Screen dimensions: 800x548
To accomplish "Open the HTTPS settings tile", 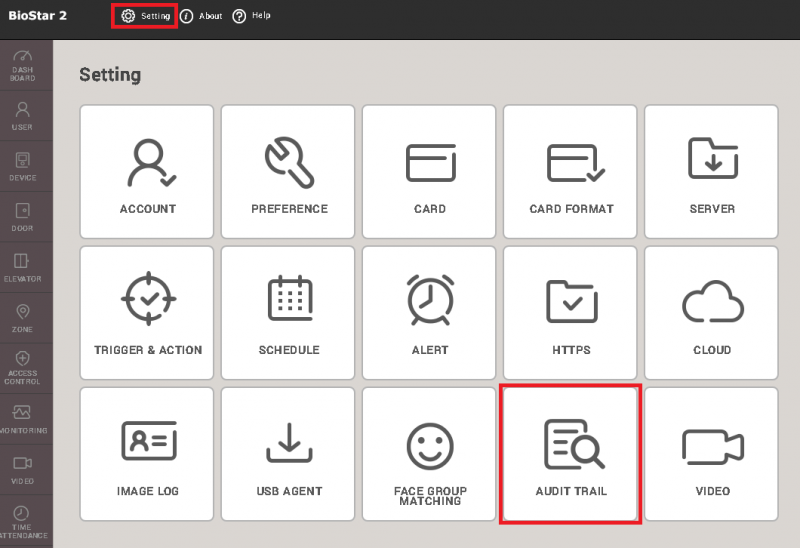I will tap(571, 313).
